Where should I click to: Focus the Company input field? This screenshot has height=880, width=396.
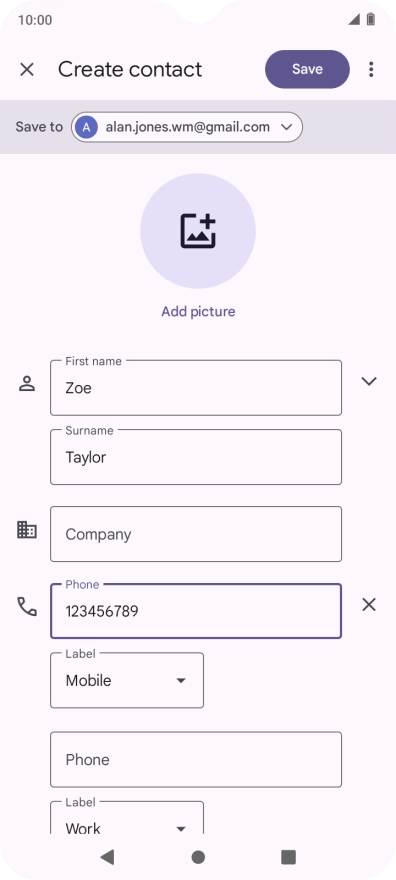pyautogui.click(x=196, y=534)
